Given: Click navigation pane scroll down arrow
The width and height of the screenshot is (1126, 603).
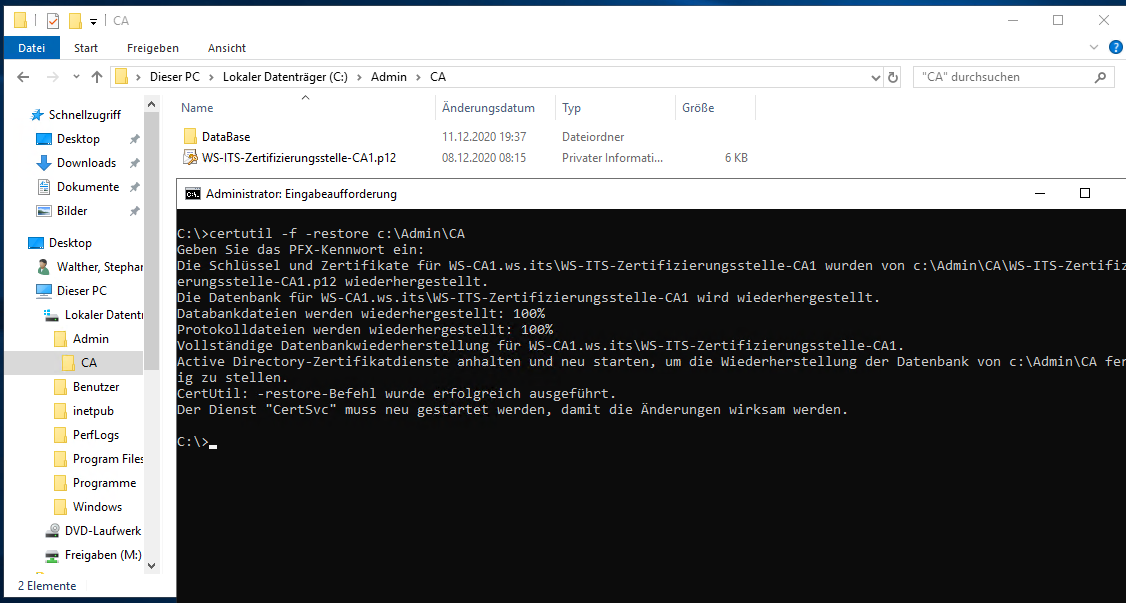Looking at the screenshot, I should pyautogui.click(x=152, y=566).
